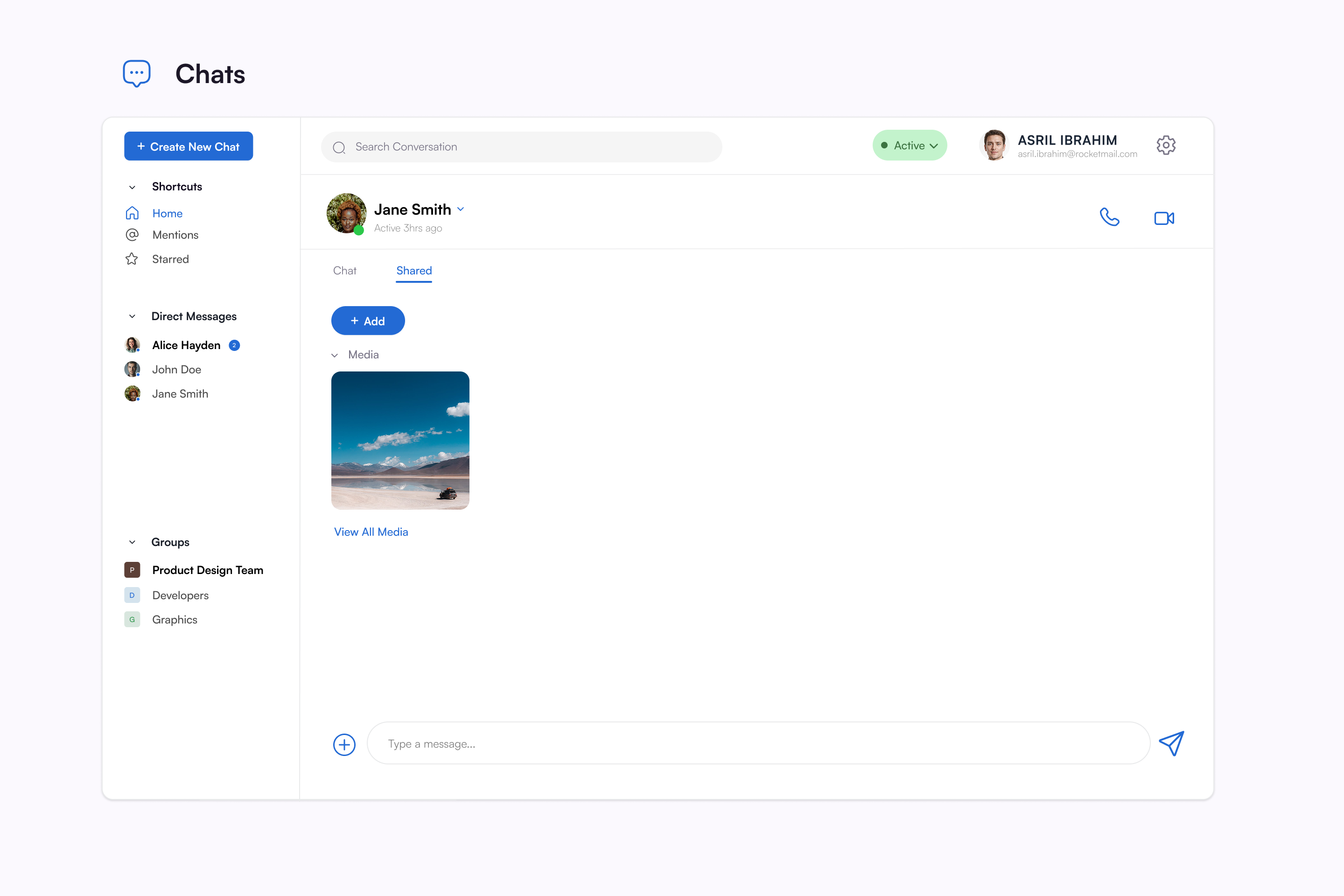Start a voice call with Jane Smith

[1109, 217]
